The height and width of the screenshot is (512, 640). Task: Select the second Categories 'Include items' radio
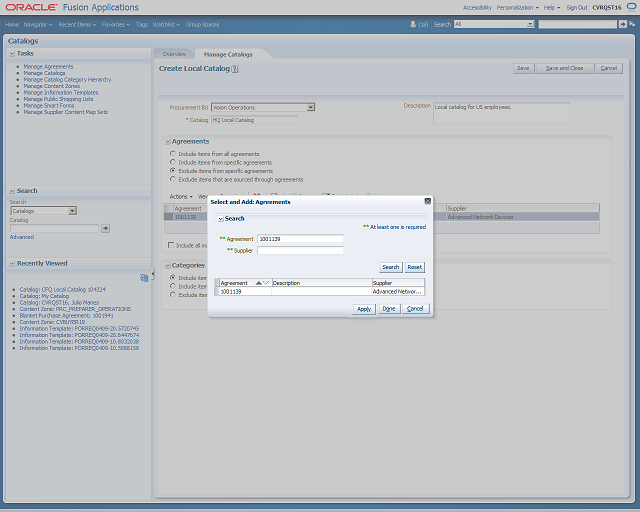point(173,286)
